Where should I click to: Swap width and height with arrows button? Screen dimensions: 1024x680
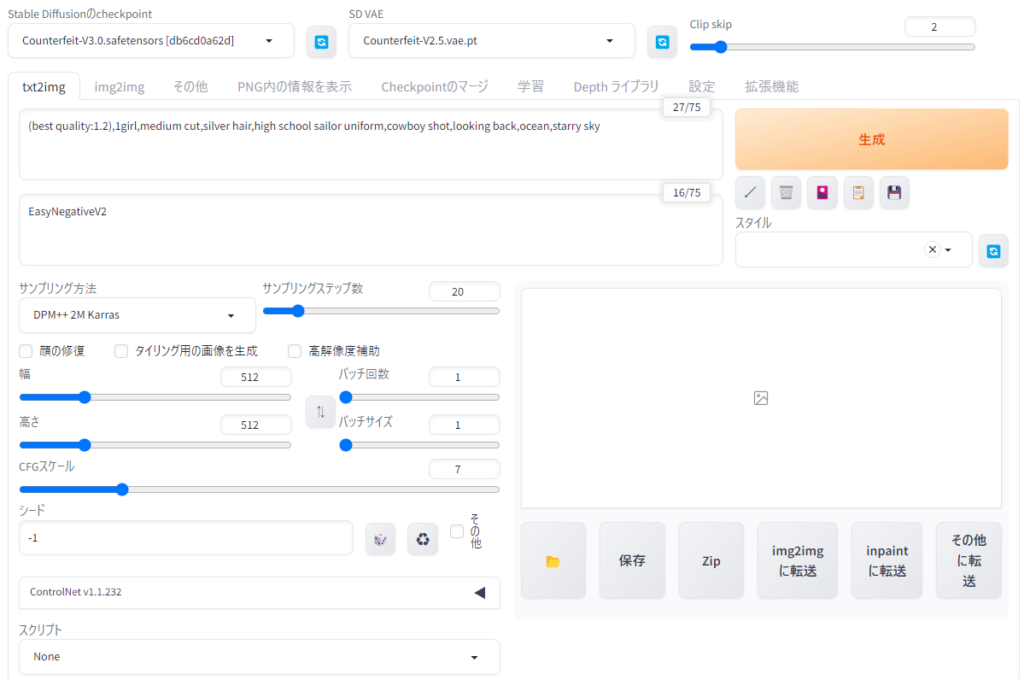point(320,412)
